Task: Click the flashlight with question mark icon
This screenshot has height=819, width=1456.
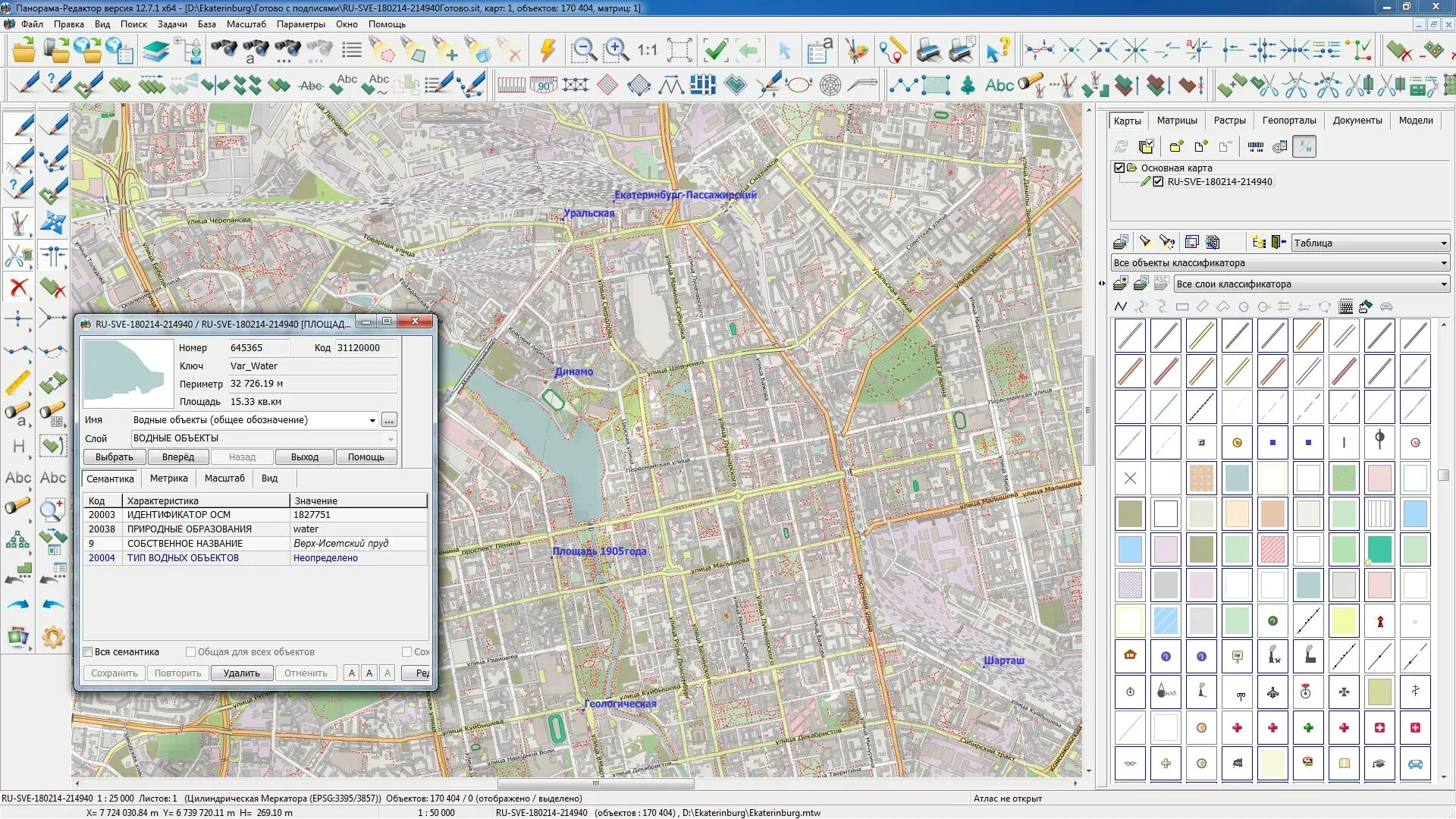Action: [1167, 242]
